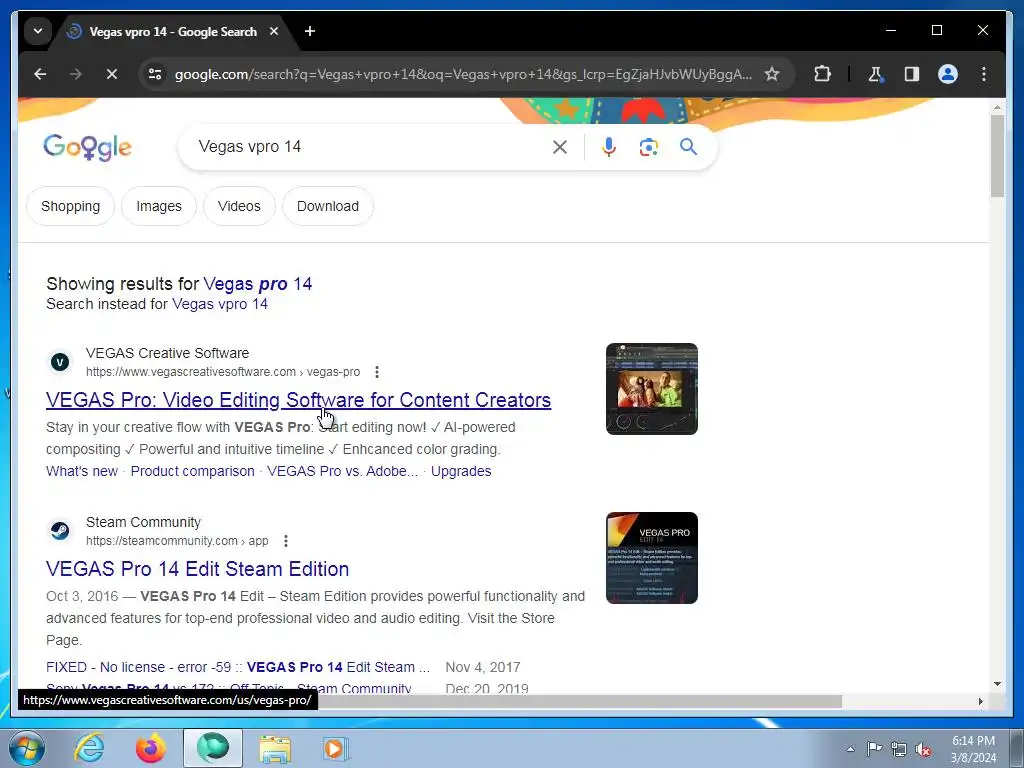Clear the search query with X

tap(560, 147)
